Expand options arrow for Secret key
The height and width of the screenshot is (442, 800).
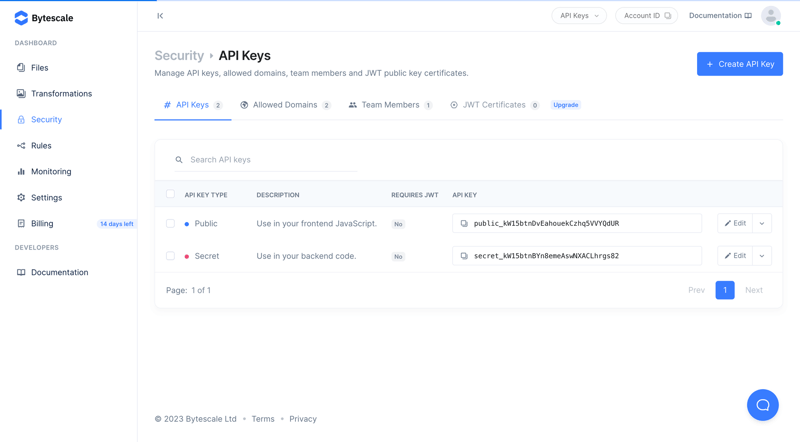click(762, 256)
